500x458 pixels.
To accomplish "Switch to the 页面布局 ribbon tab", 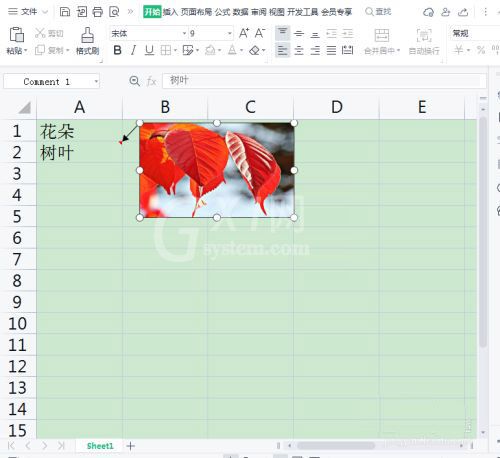I will (196, 12).
